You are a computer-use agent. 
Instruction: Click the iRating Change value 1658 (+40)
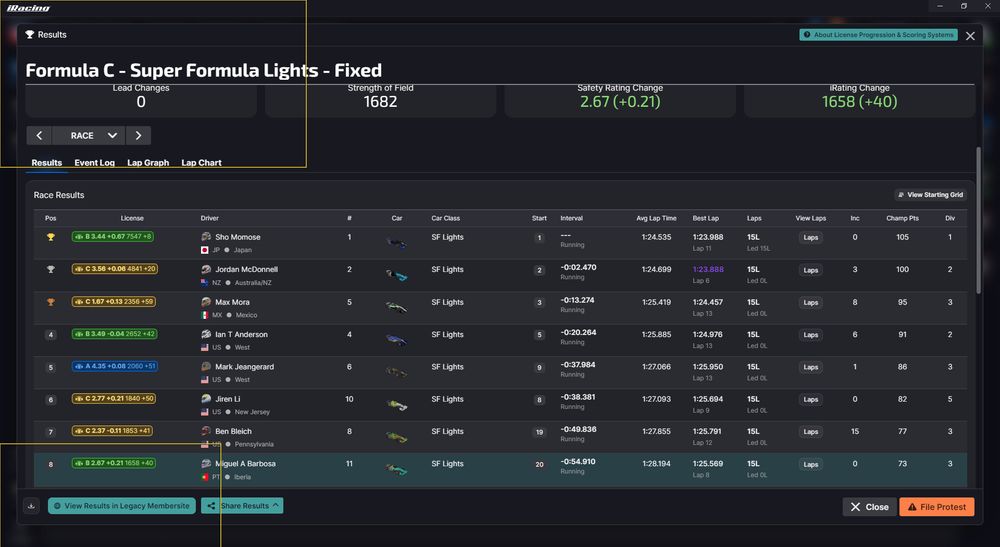pos(860,101)
